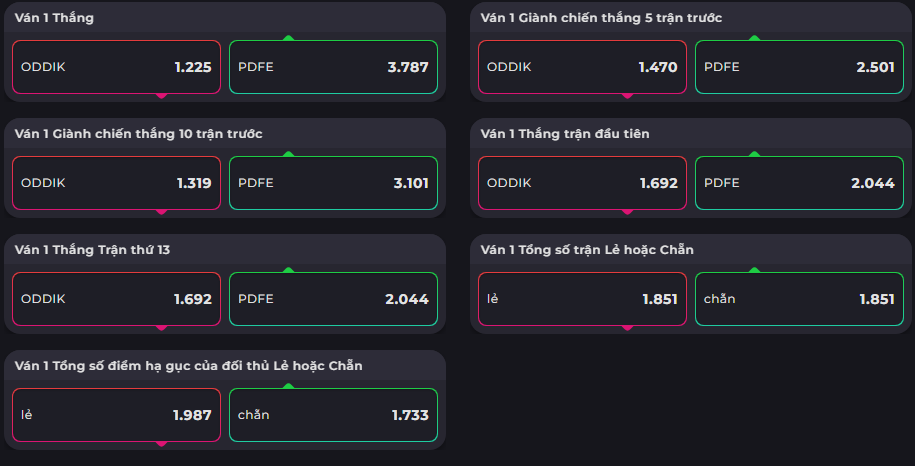
Task: Select PDFE 2.044 in Thắng Trận thứ 13
Action: (x=333, y=299)
